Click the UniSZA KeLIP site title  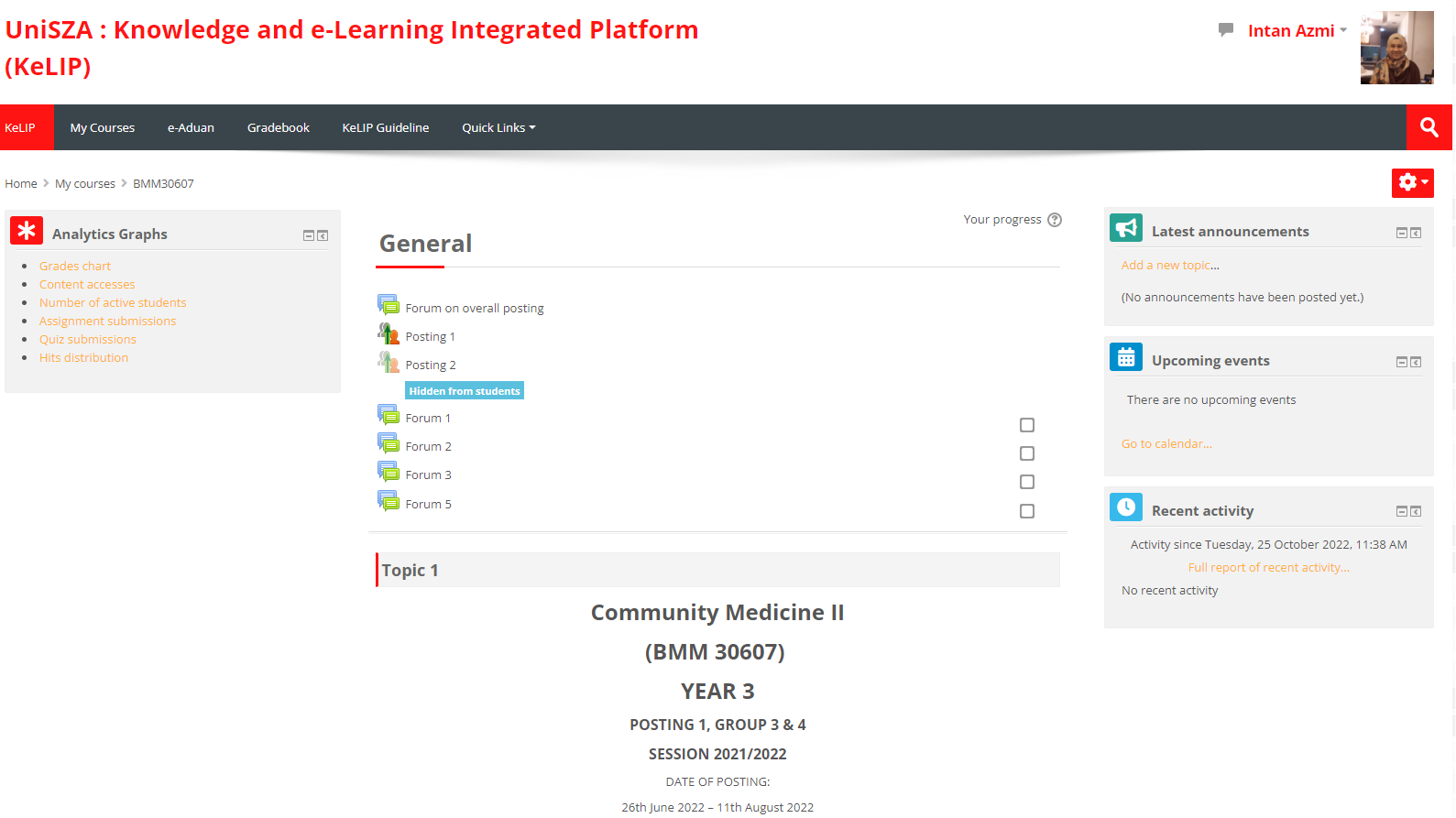pos(352,48)
